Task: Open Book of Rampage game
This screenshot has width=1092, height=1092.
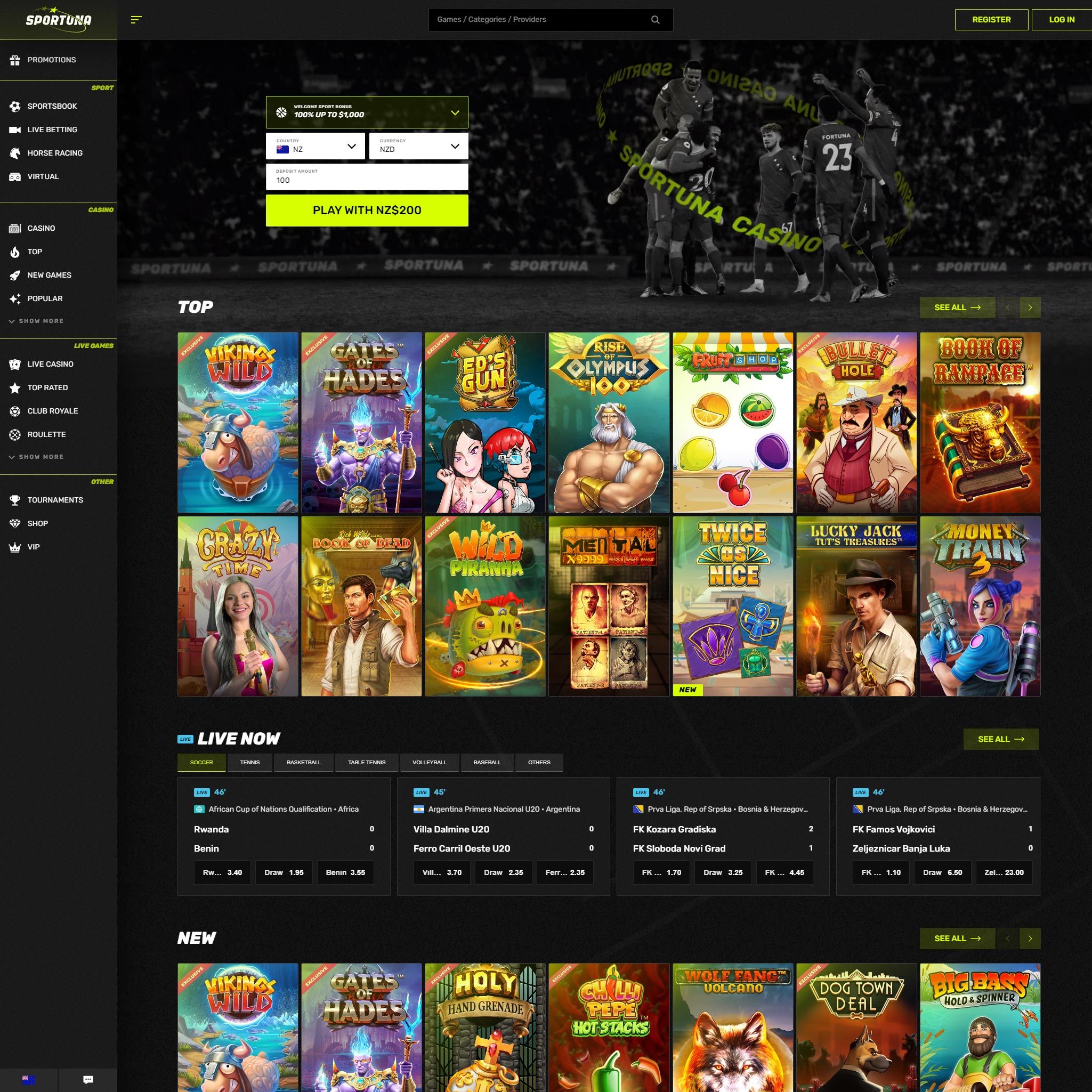Action: [980, 423]
